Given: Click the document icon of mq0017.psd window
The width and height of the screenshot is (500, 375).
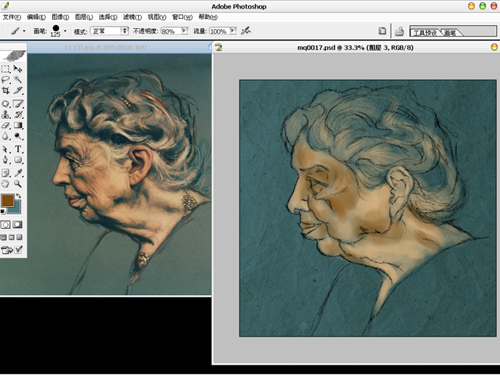Looking at the screenshot, I should (x=218, y=47).
